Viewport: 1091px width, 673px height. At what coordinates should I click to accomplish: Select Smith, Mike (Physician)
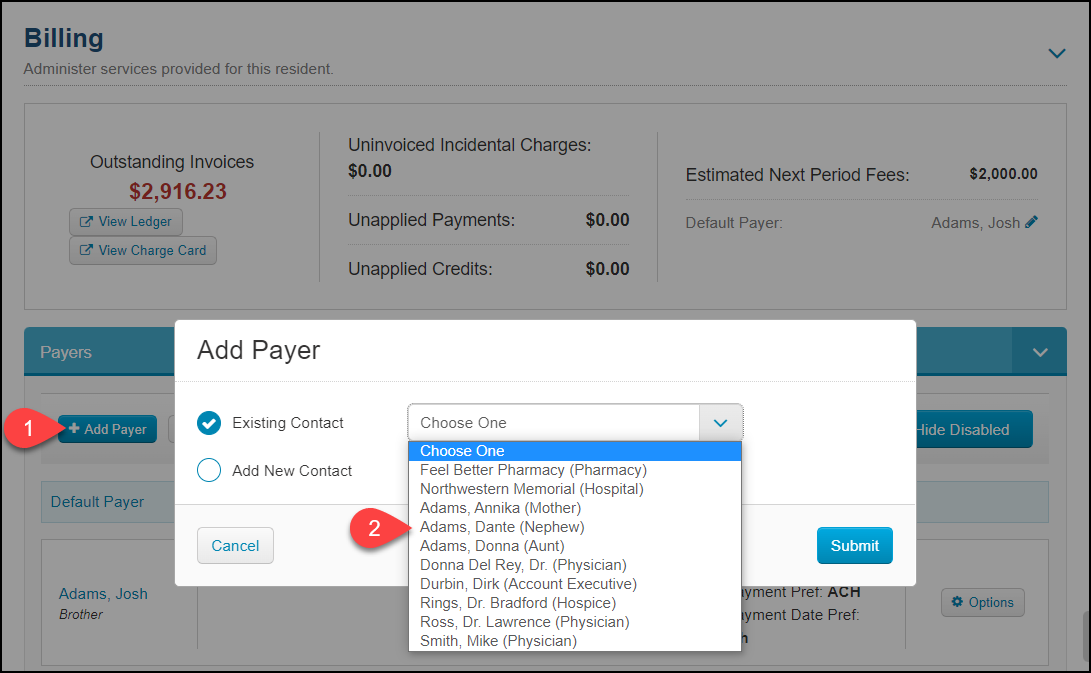[x=575, y=641]
